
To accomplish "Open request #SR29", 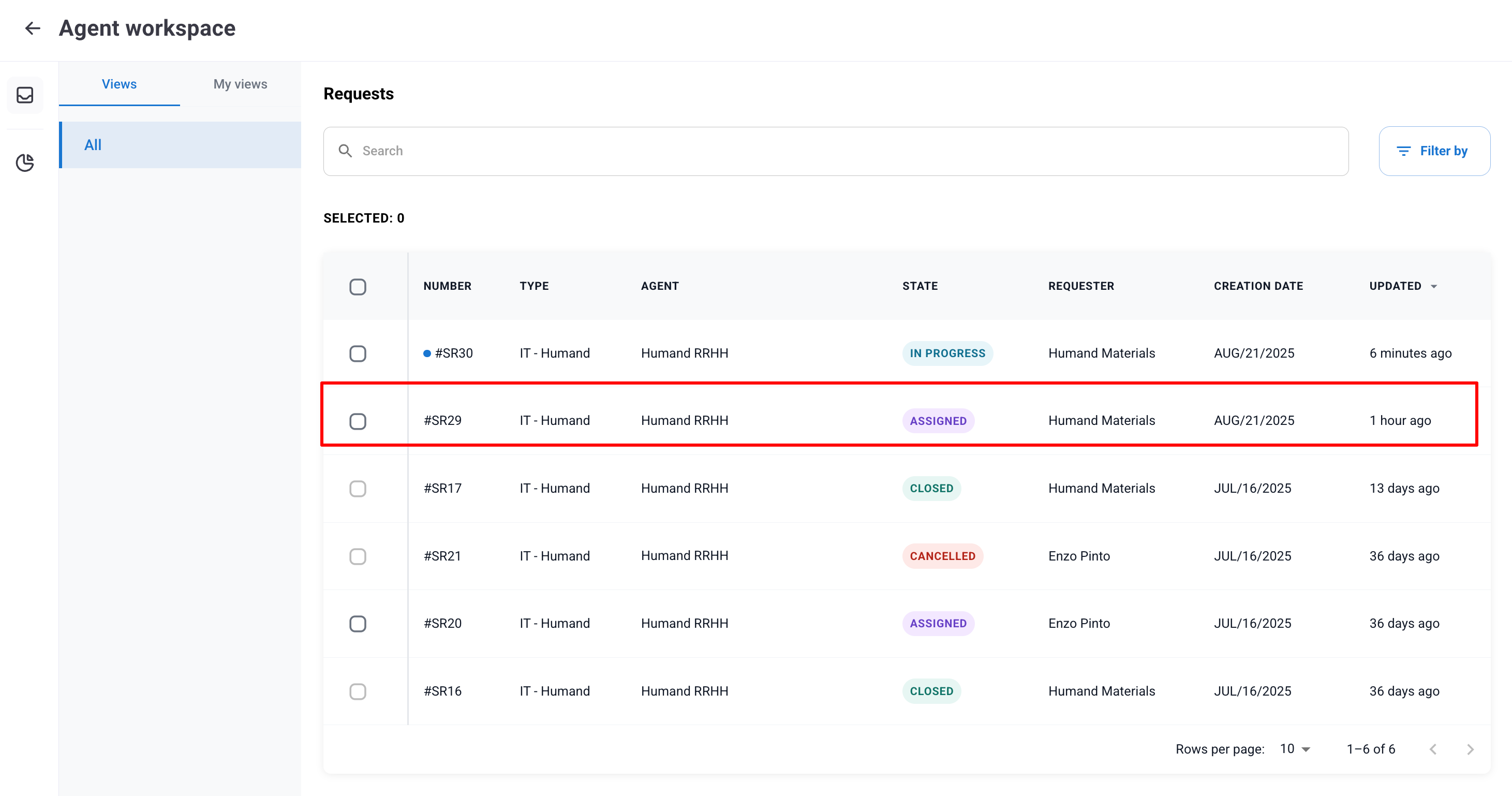I will [x=442, y=420].
